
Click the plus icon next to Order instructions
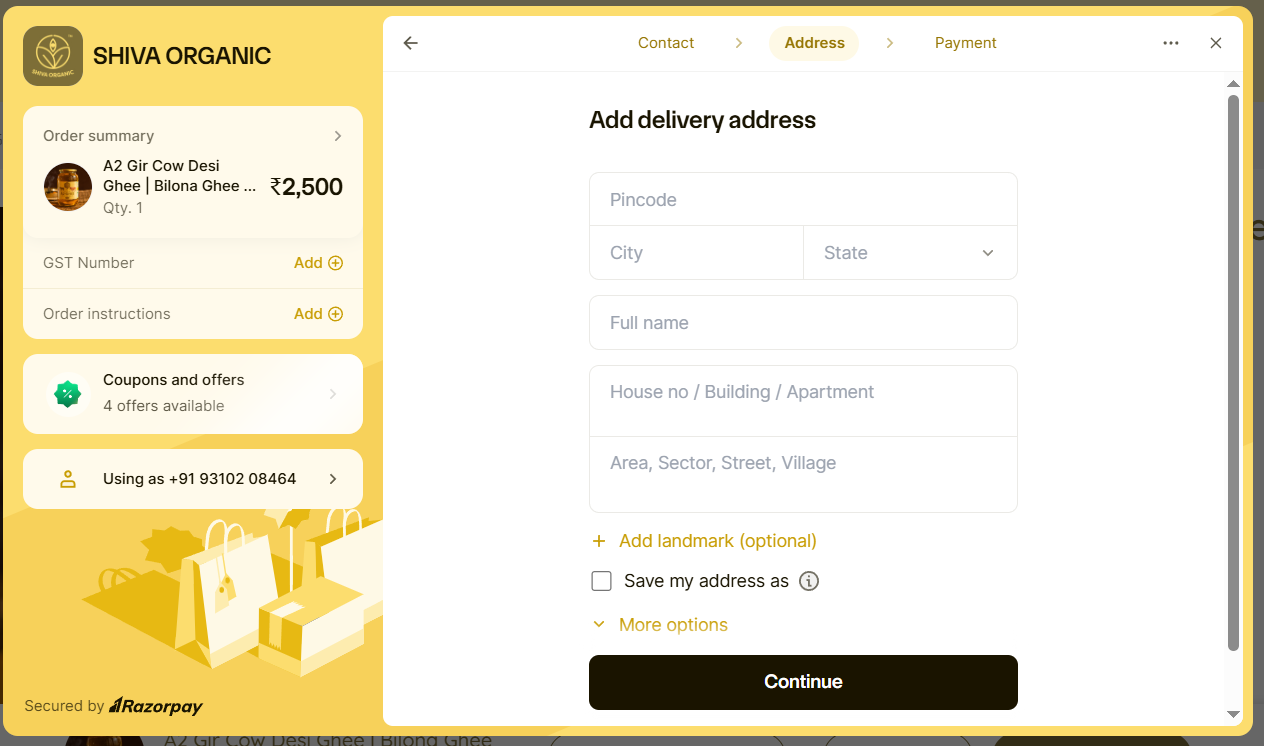tap(336, 314)
